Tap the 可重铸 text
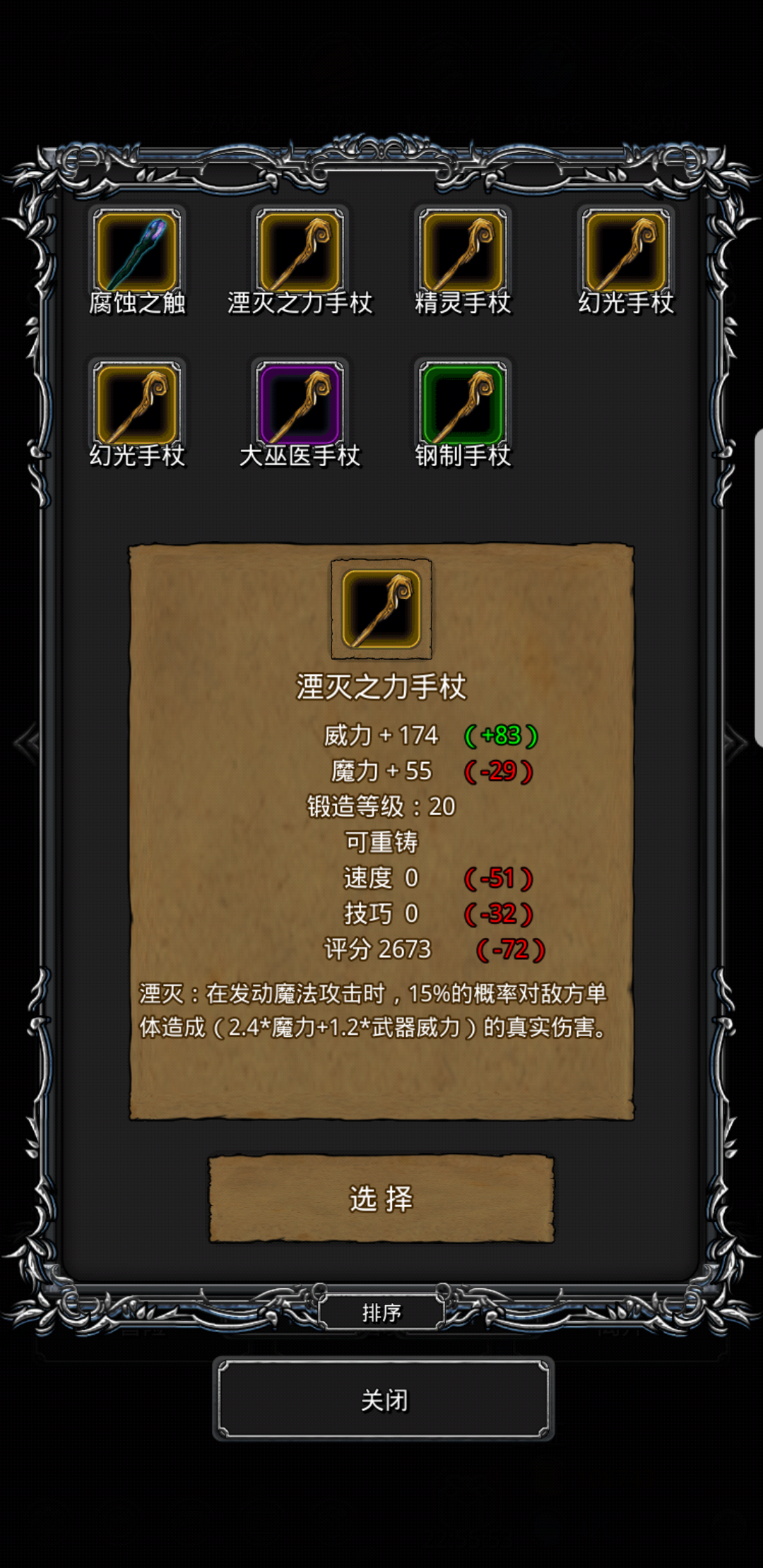The width and height of the screenshot is (763, 1568). pyautogui.click(x=381, y=842)
